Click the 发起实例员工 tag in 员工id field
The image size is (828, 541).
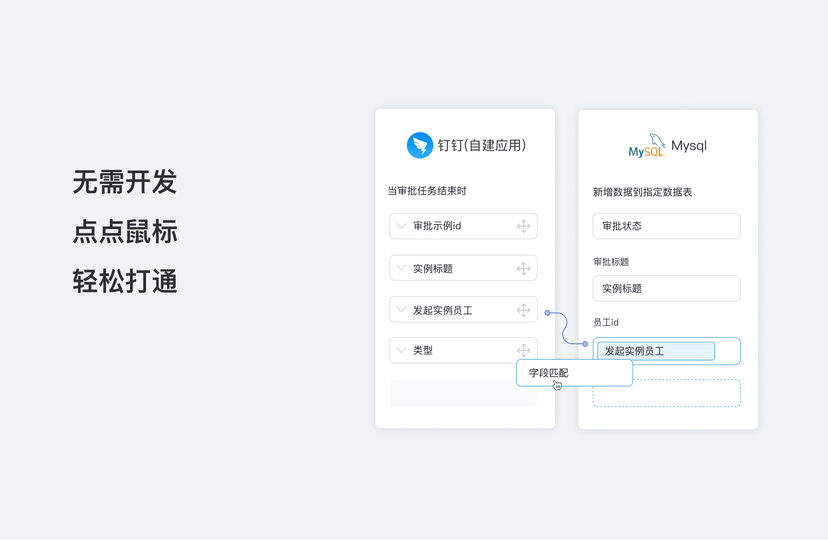pyautogui.click(x=656, y=351)
